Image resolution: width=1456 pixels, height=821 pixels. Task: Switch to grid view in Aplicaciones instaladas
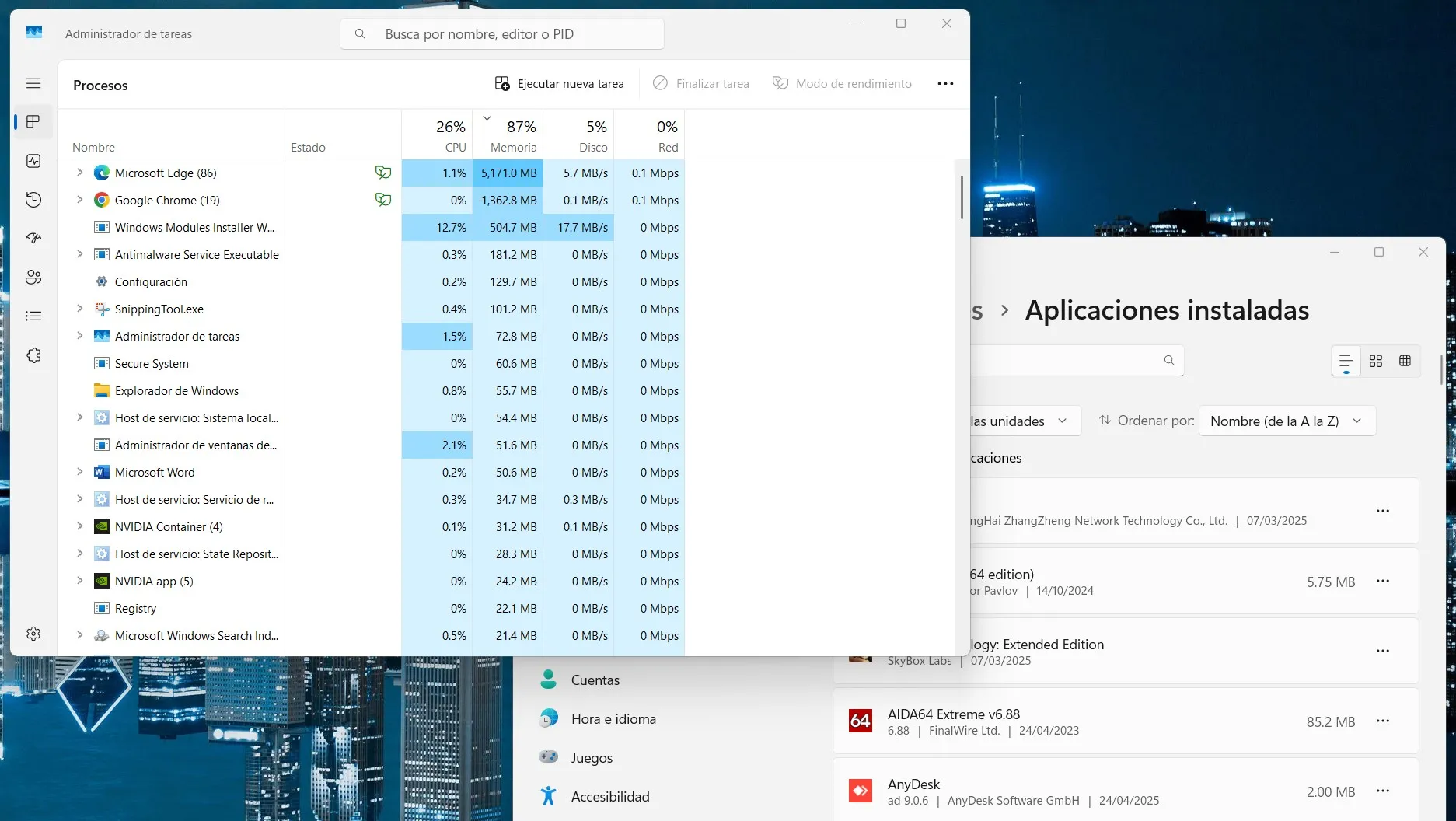coord(1376,361)
